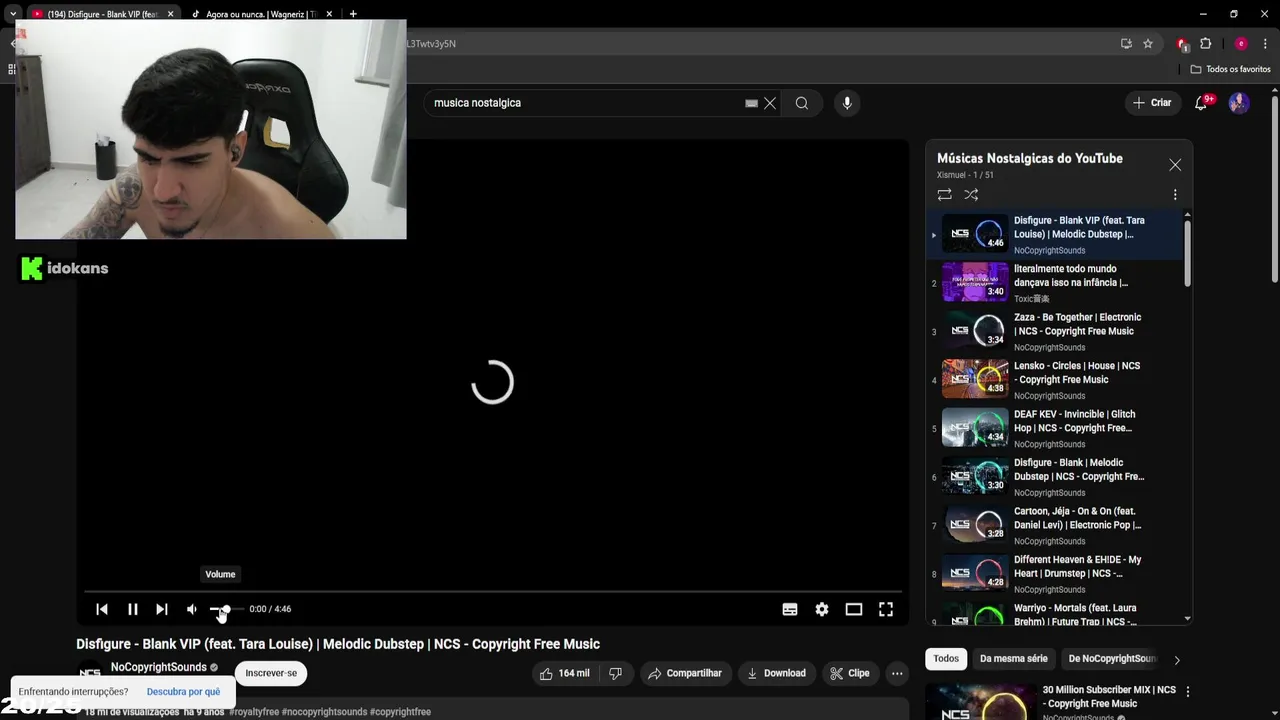Enter fullscreen mode

point(886,609)
